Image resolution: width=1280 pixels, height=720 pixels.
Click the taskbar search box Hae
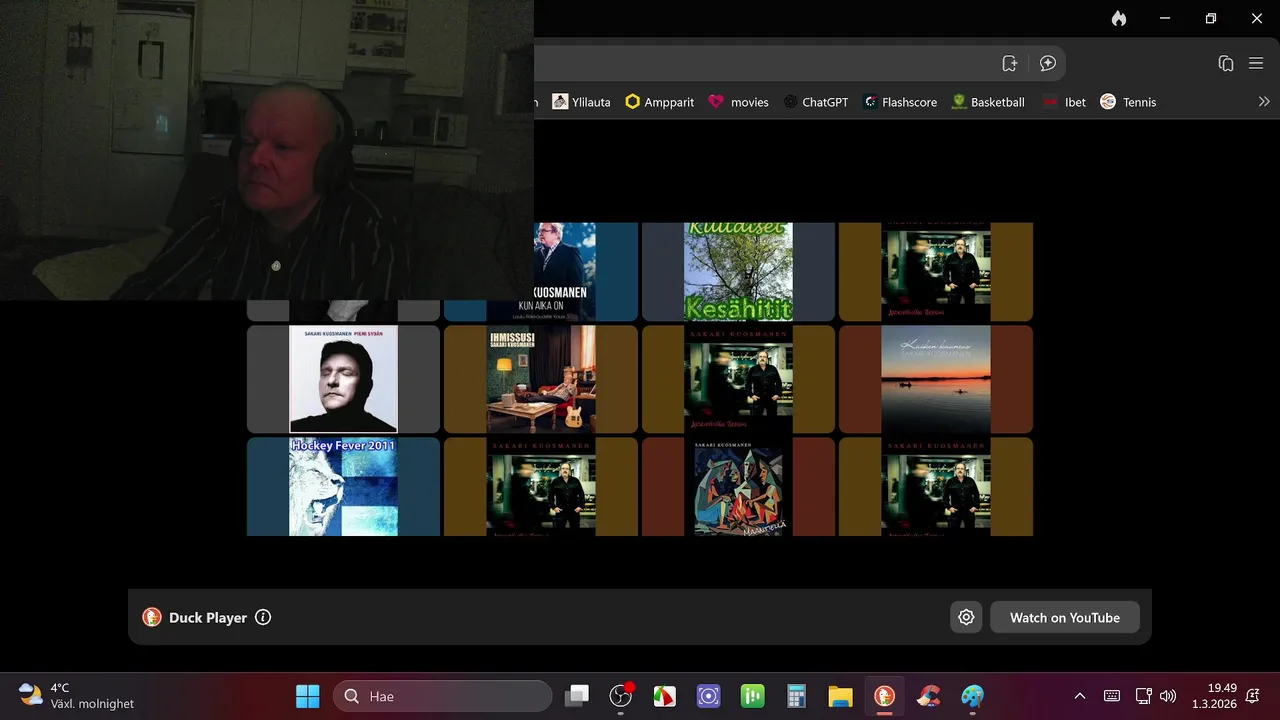[442, 696]
